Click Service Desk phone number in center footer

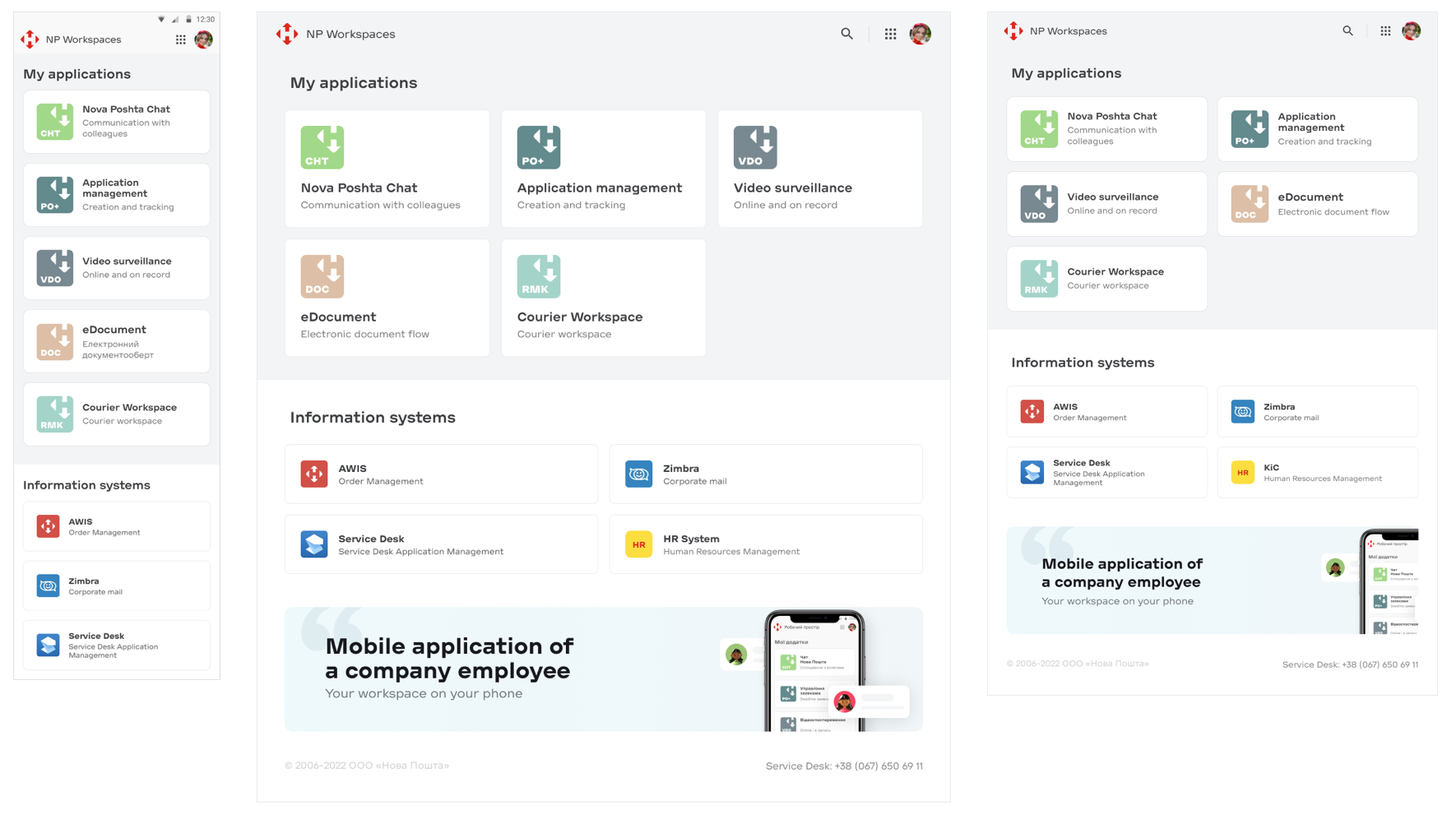(x=879, y=766)
